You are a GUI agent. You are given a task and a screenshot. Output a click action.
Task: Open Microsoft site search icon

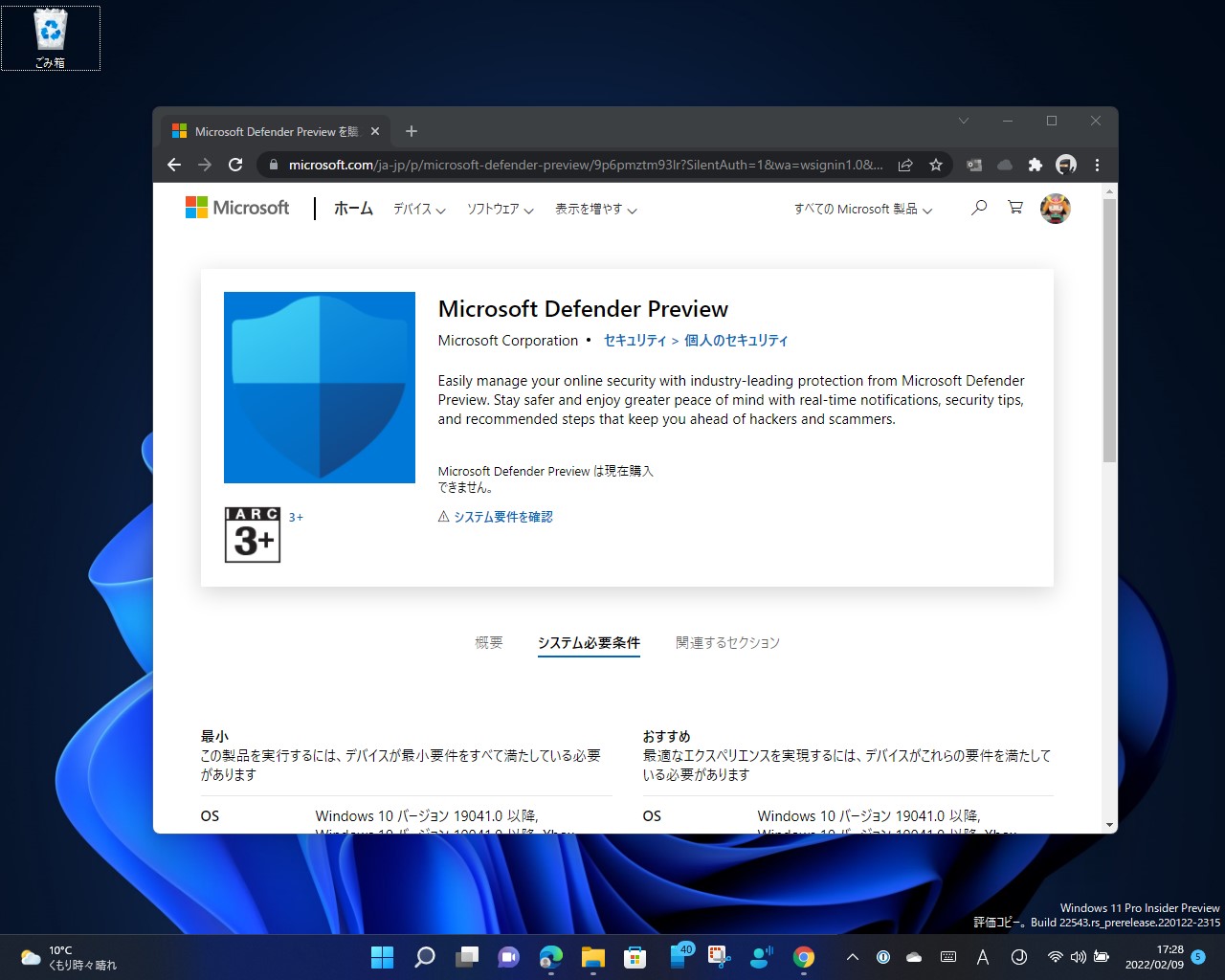[977, 208]
